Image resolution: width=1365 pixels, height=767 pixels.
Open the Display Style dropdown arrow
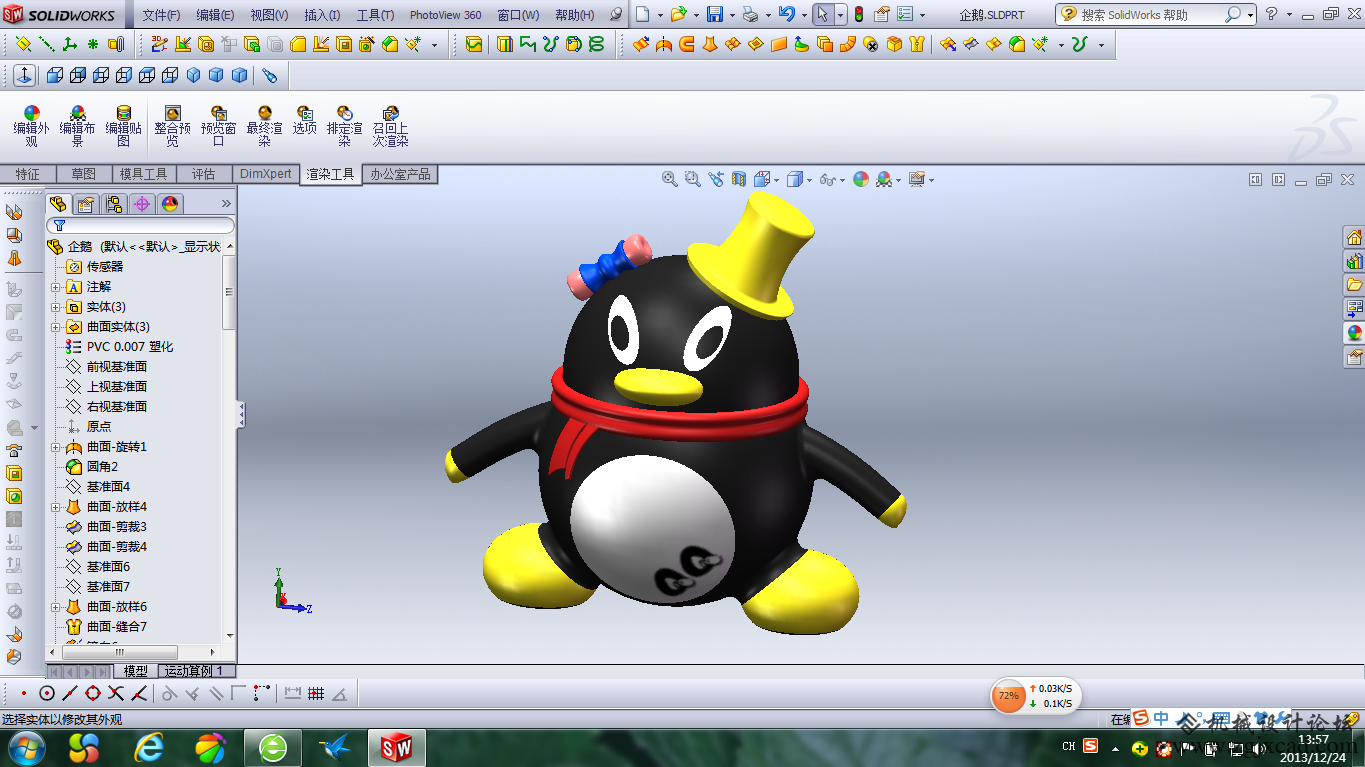810,180
